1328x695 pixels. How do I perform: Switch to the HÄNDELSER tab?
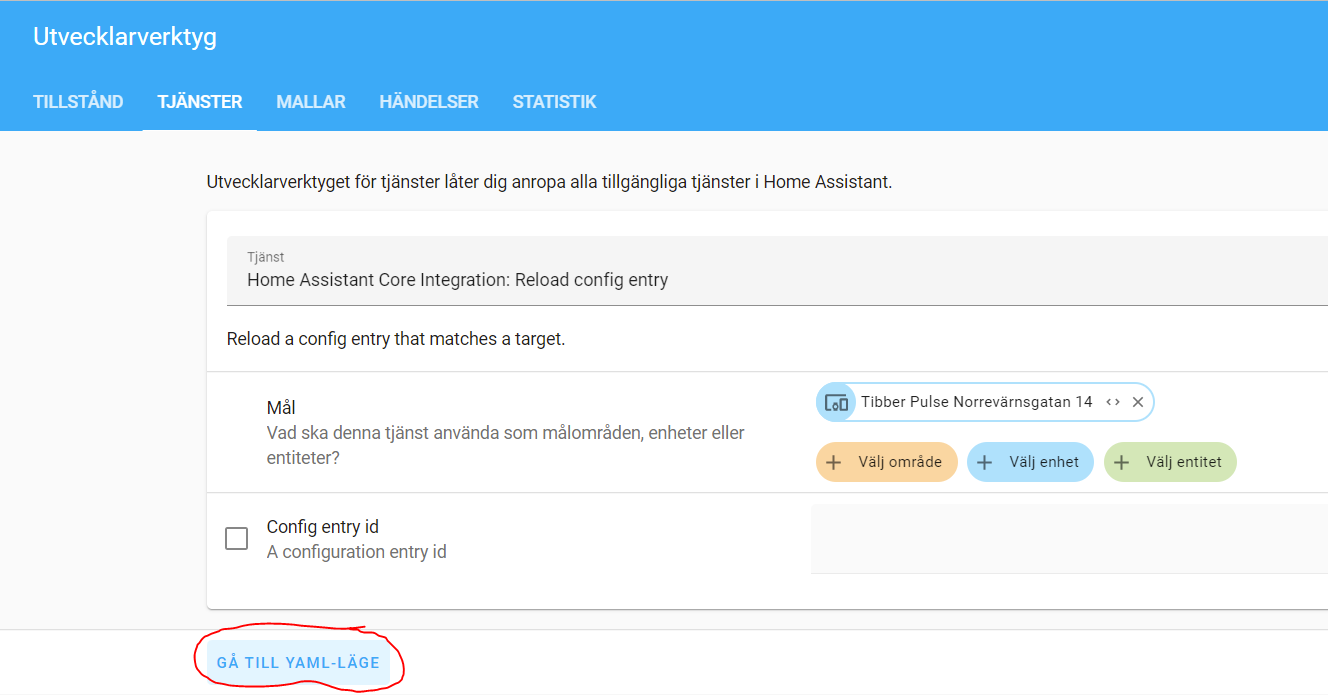[428, 101]
